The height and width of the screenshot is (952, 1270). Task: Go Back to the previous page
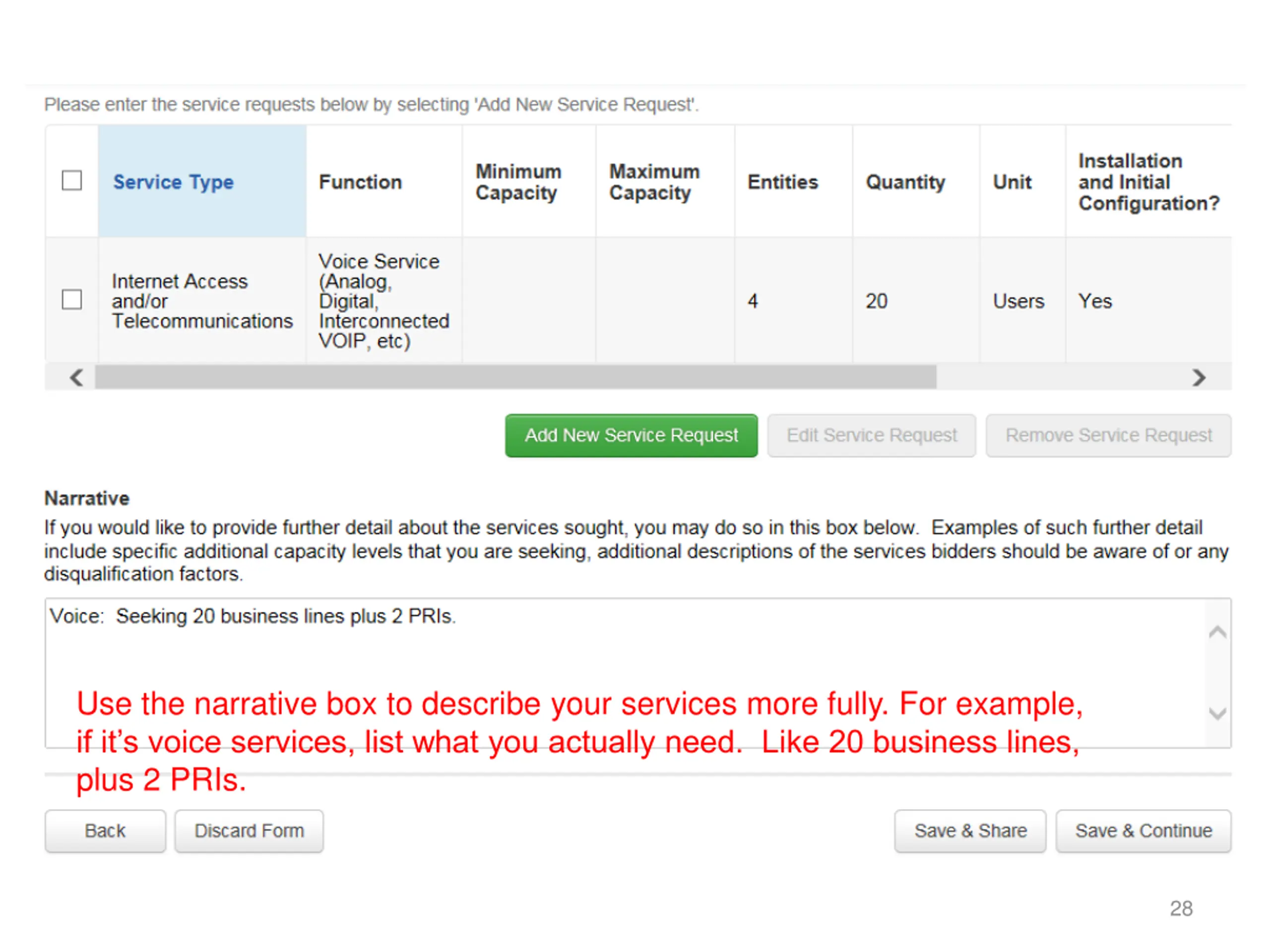(105, 831)
